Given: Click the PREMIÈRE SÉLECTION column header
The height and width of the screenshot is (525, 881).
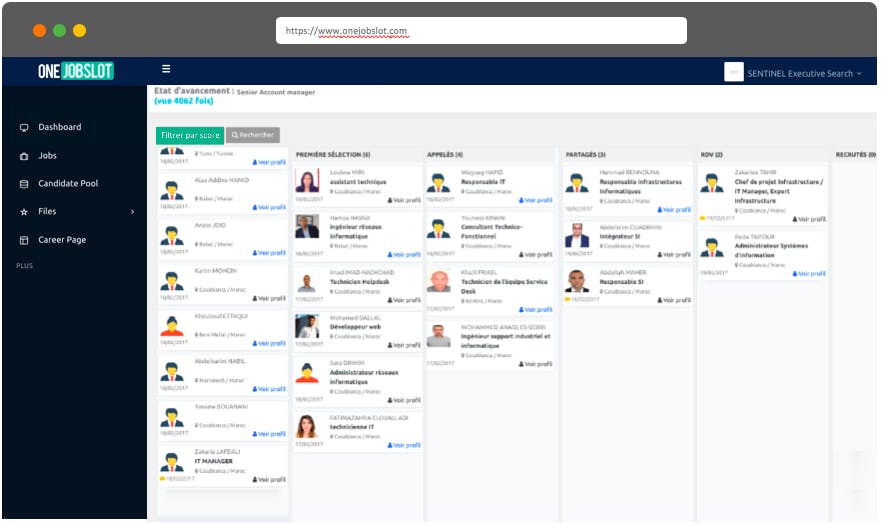Looking at the screenshot, I should [333, 155].
